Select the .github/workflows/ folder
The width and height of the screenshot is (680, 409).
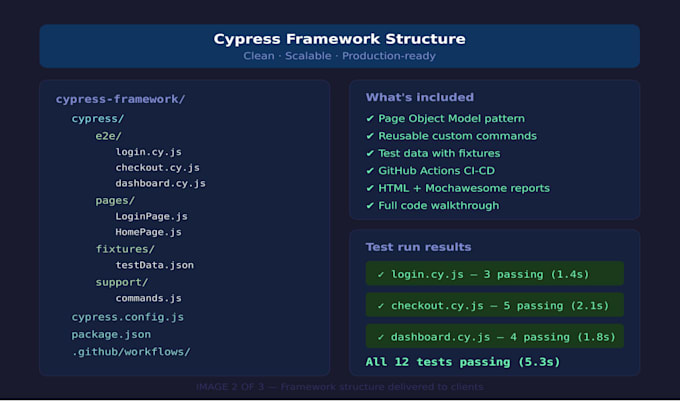point(131,352)
